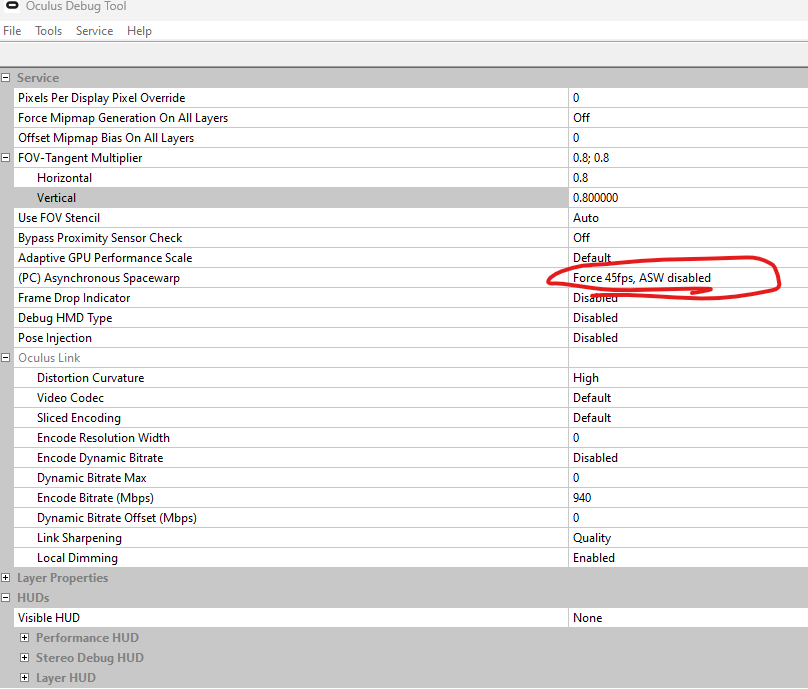This screenshot has width=808, height=689.
Task: Select the Vertical property label
Action: pos(56,198)
